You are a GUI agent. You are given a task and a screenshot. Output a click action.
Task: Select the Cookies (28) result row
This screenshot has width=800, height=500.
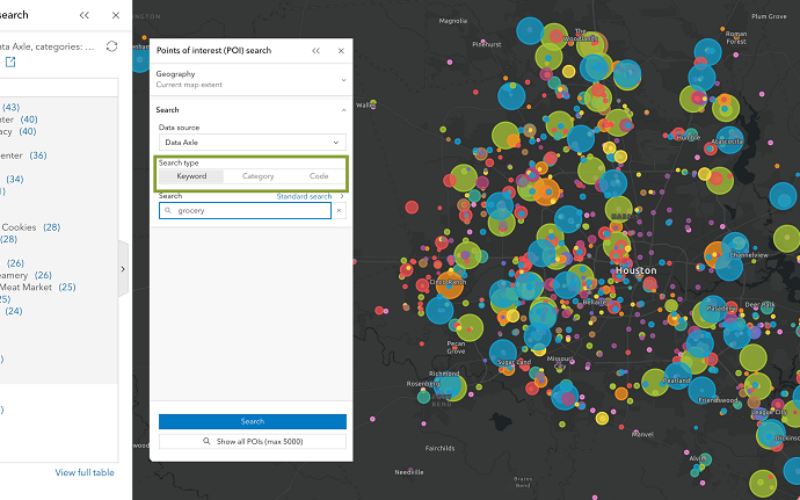point(31,227)
